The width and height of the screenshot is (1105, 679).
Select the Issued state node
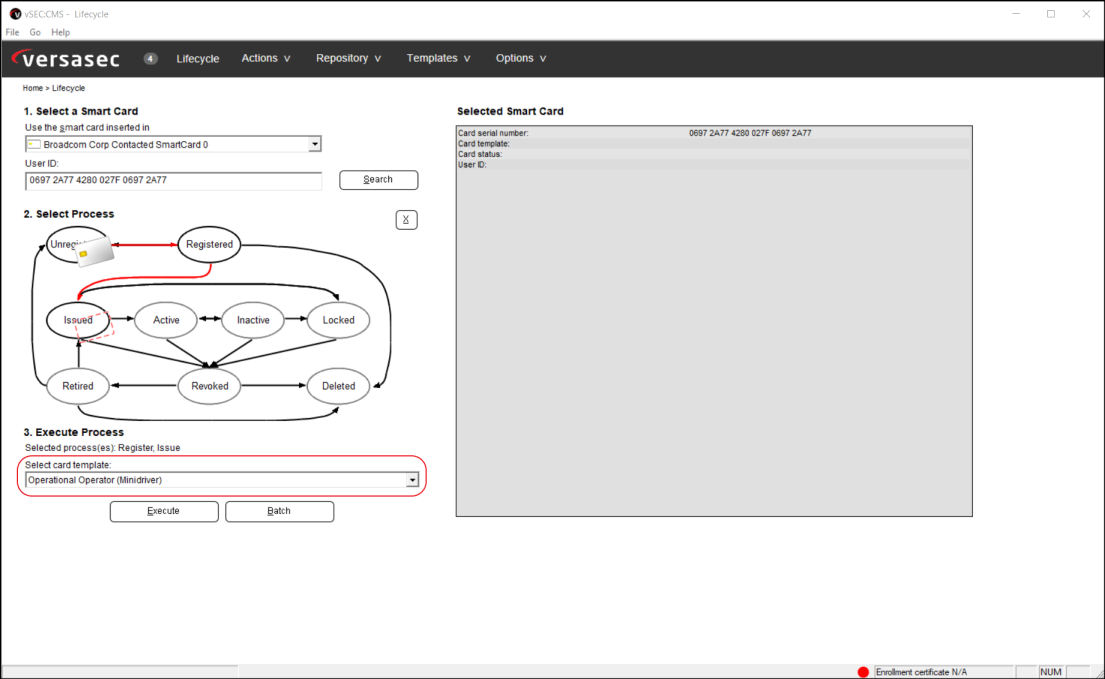pyautogui.click(x=78, y=320)
